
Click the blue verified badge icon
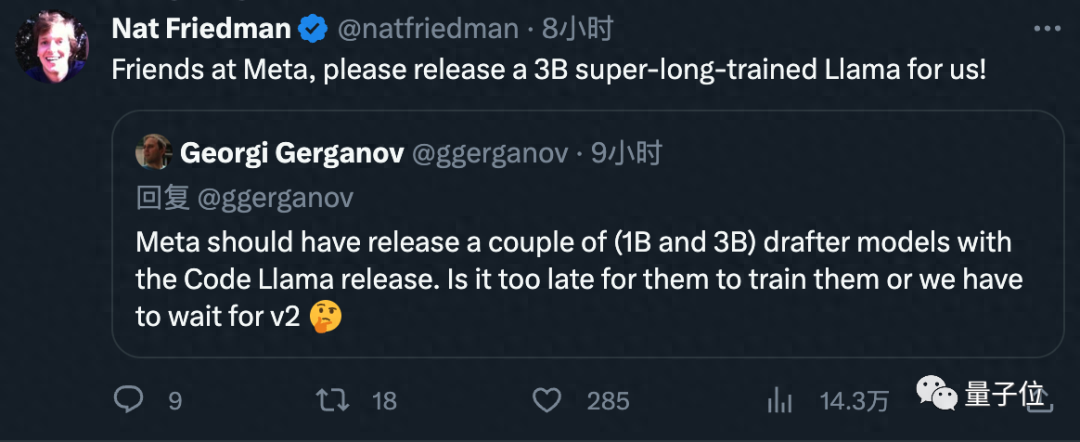point(314,30)
